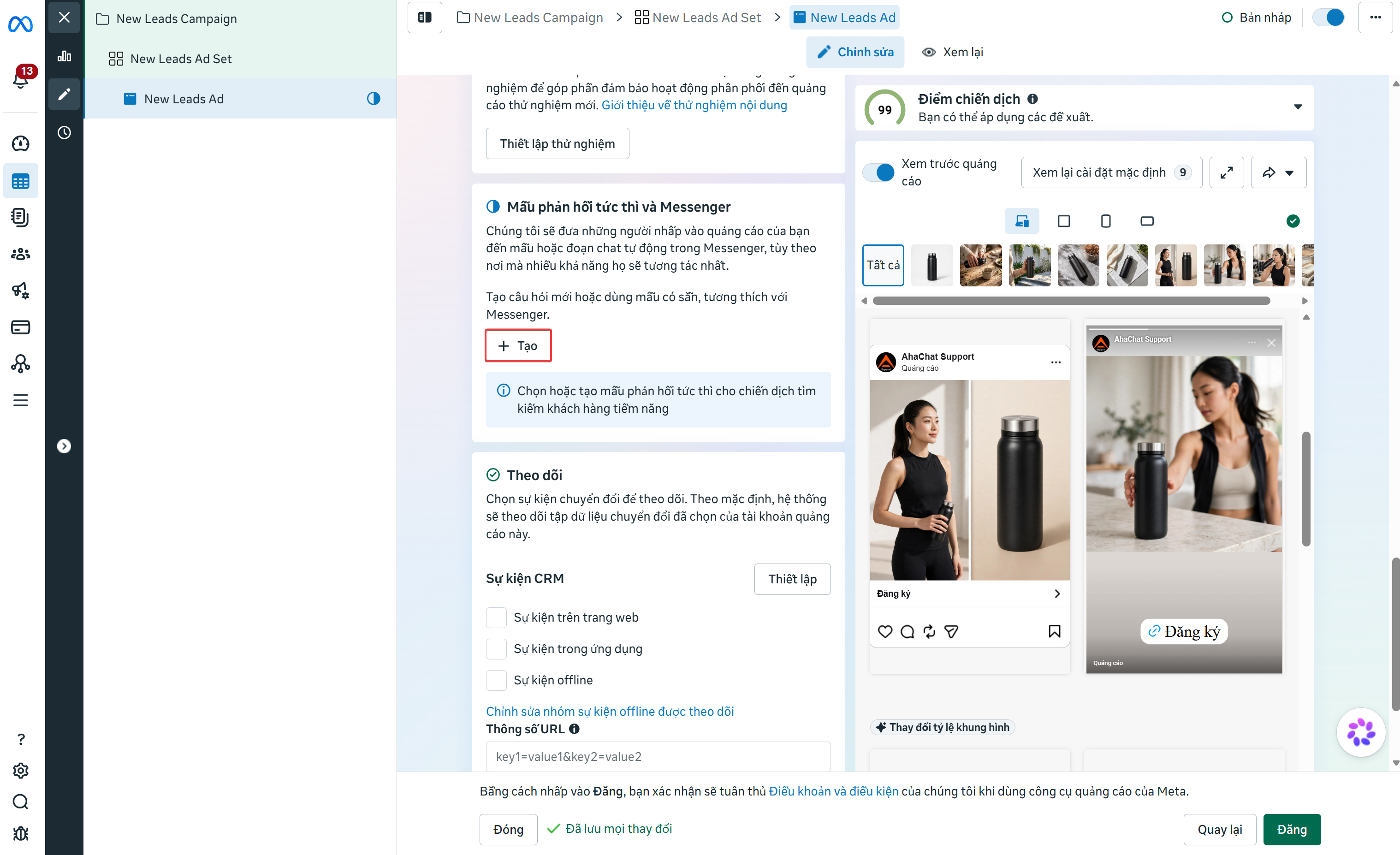Open the Account Overview gauge icon
The height and width of the screenshot is (855, 1400).
[x=20, y=144]
